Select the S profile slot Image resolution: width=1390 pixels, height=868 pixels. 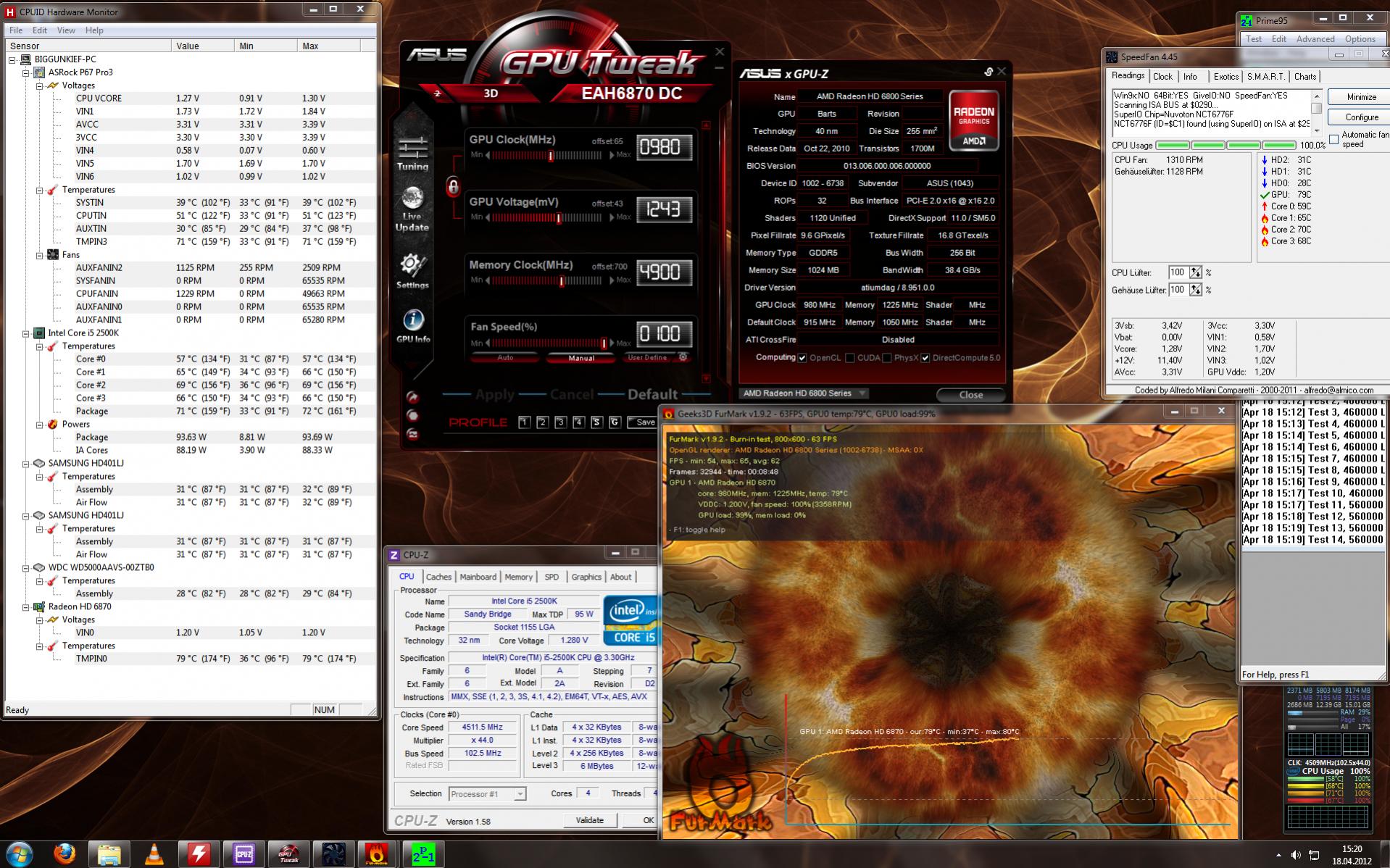tap(596, 422)
